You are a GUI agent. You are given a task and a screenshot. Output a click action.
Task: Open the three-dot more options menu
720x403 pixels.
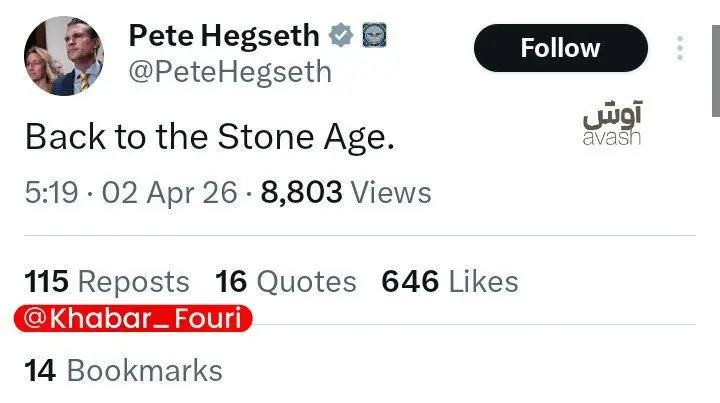click(x=680, y=48)
